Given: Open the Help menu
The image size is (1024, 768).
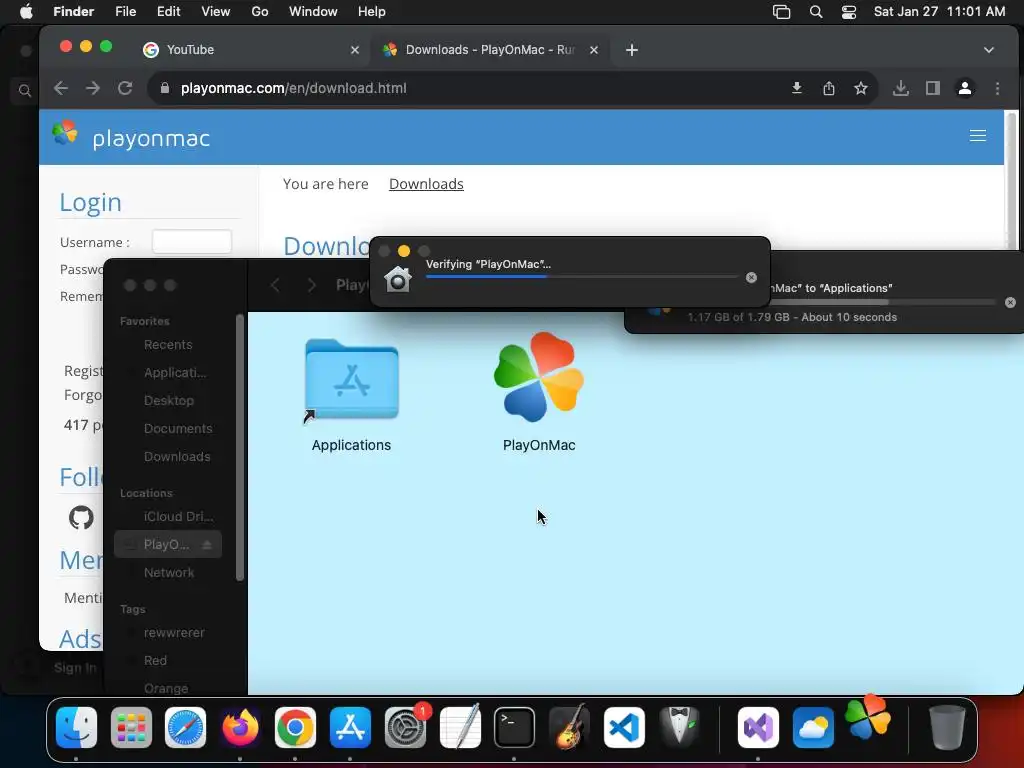Looking at the screenshot, I should point(372,12).
